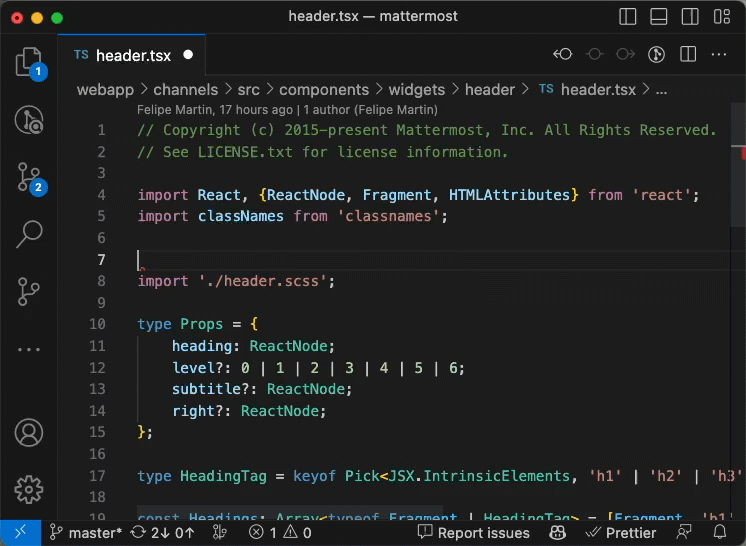
Task: Click LICENSE.txt comment on line 2
Action: point(245,152)
